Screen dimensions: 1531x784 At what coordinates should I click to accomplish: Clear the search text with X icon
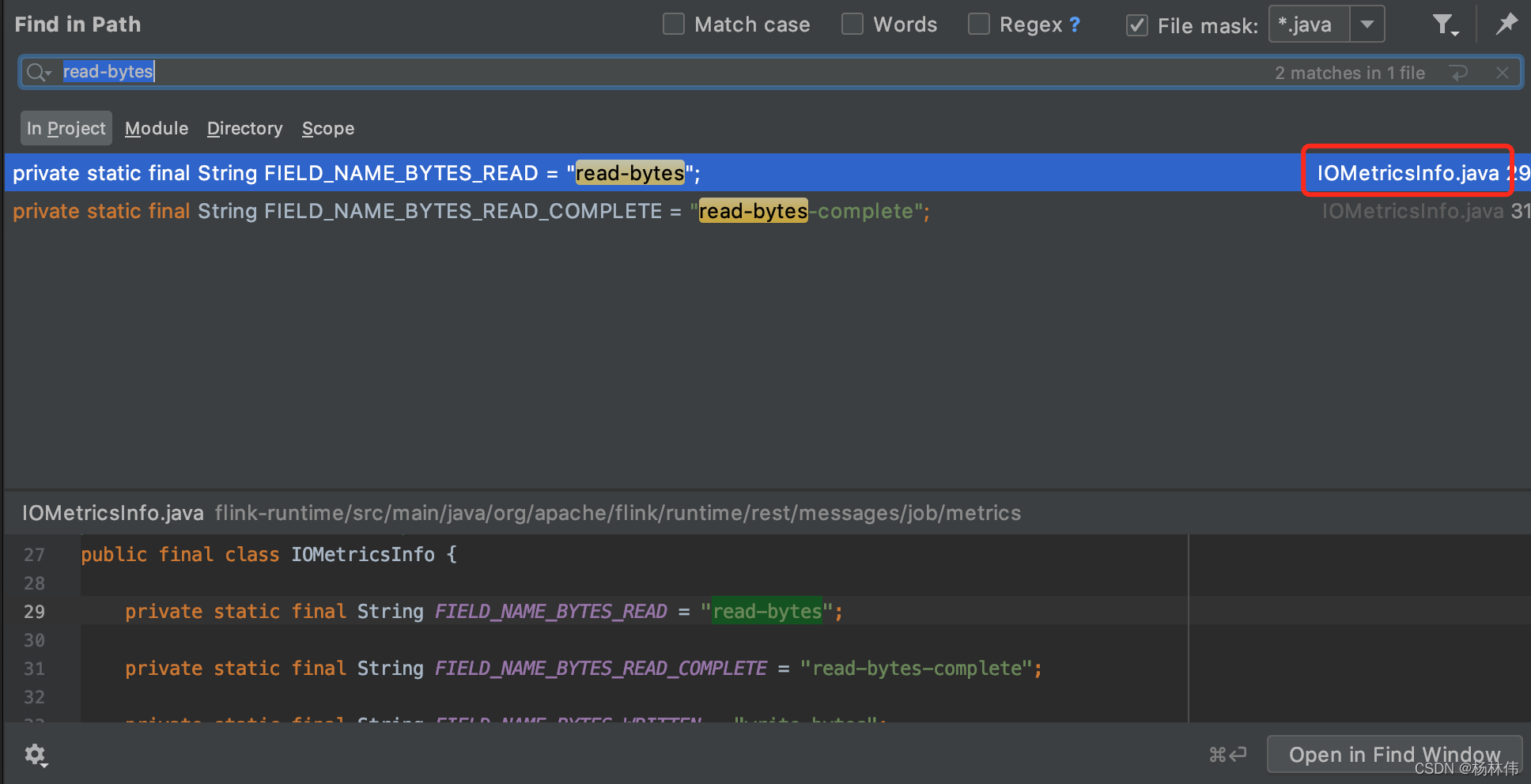pos(1502,73)
